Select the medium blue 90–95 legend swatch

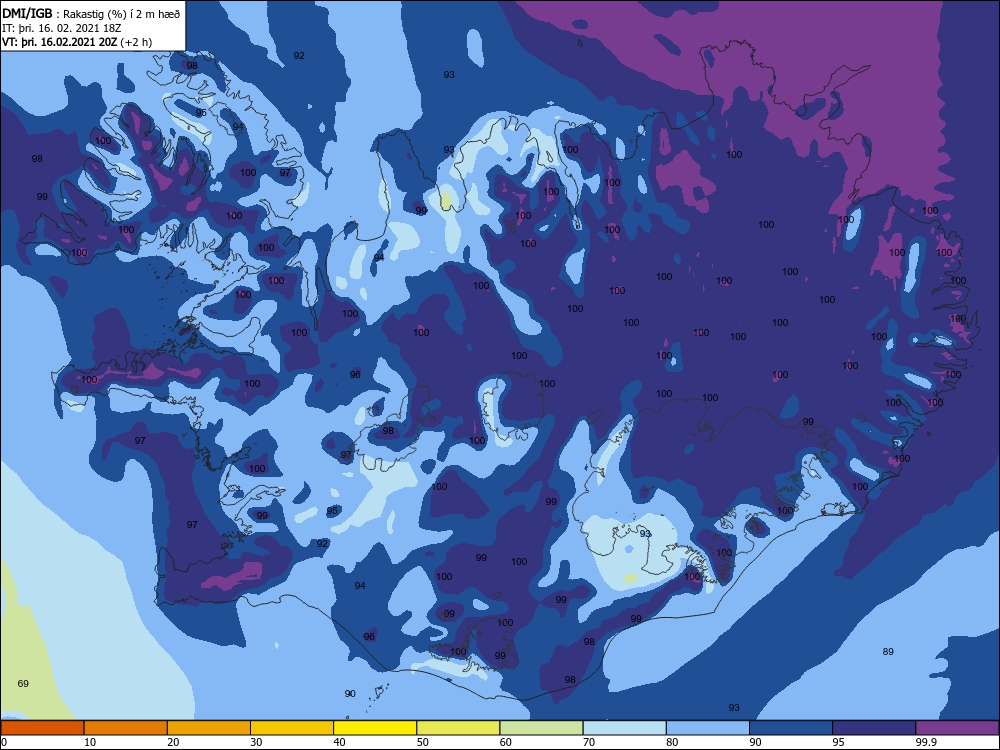click(791, 728)
